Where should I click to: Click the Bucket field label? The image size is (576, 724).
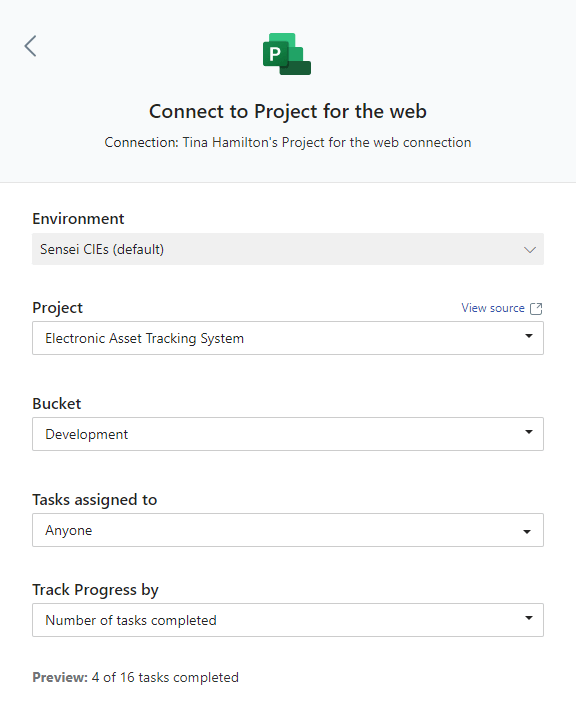tap(56, 404)
